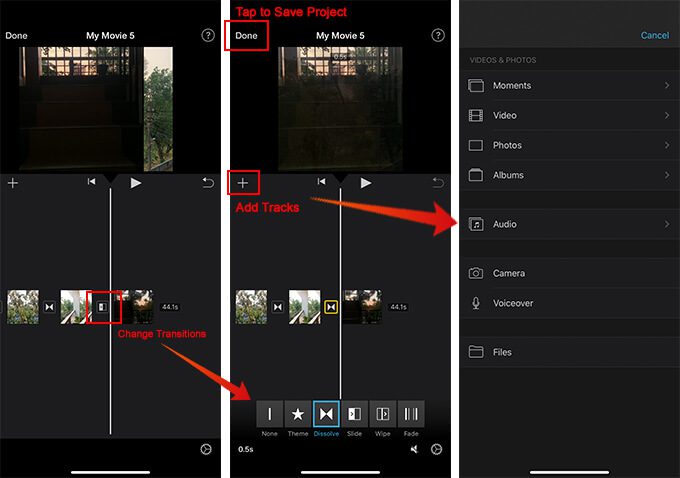The width and height of the screenshot is (680, 478).
Task: Choose the Theme transition option
Action: [x=298, y=414]
